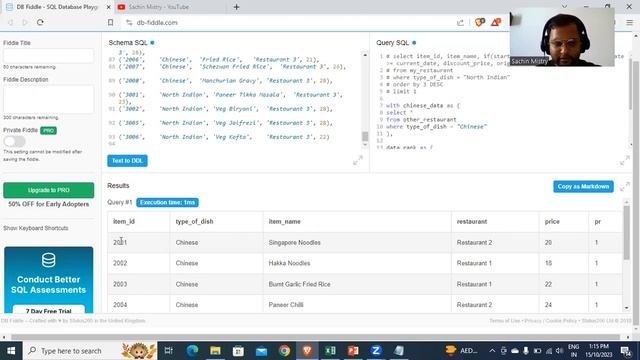Toggle the Private Fiddle switch
The width and height of the screenshot is (640, 360).
(x=14, y=141)
